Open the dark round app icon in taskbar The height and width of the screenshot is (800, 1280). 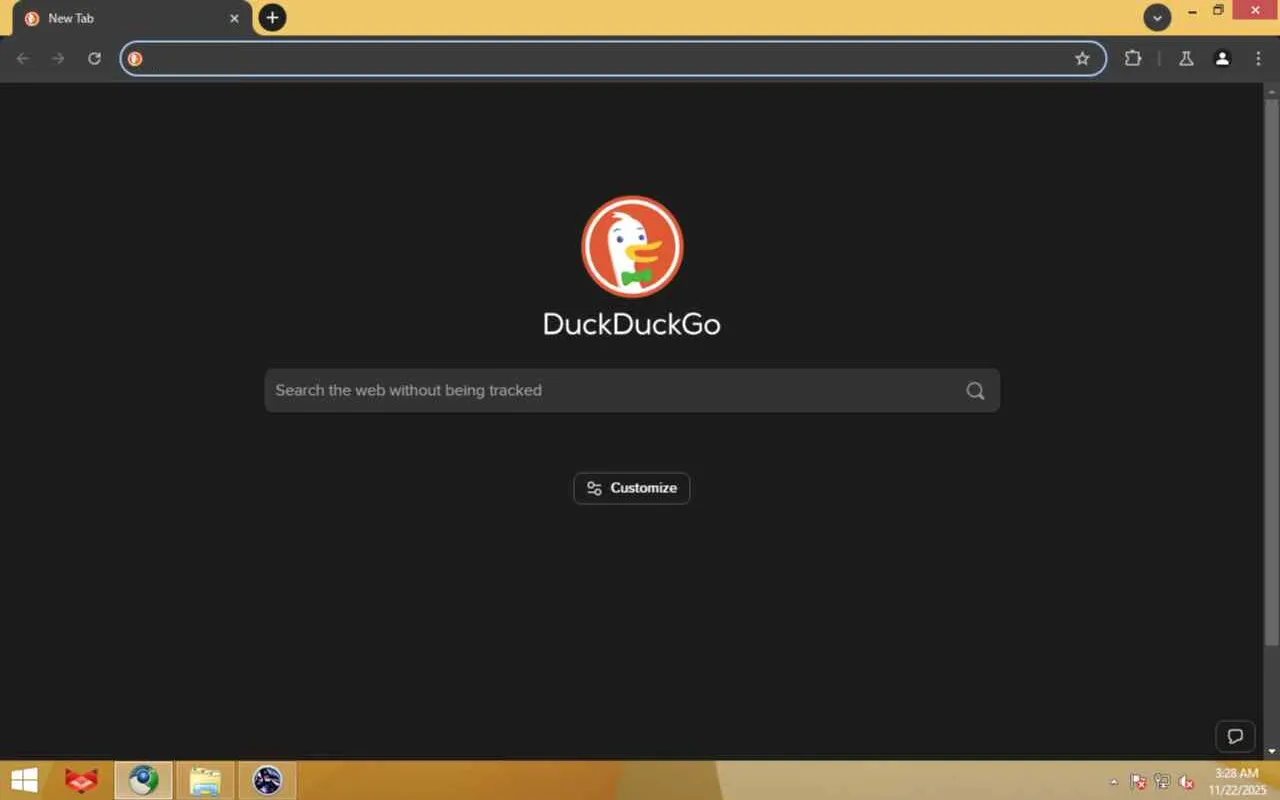point(267,780)
